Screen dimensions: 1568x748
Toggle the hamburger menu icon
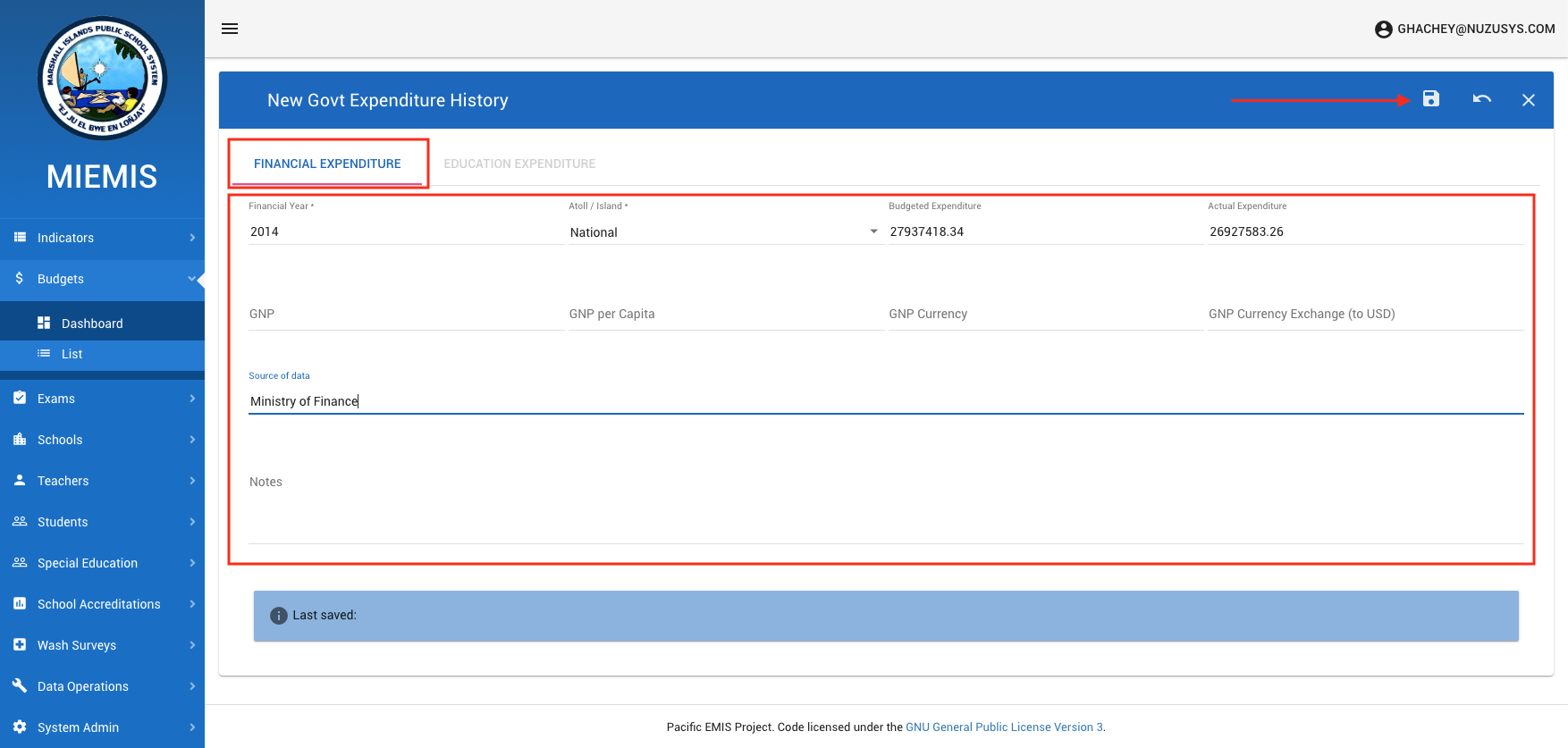tap(230, 29)
